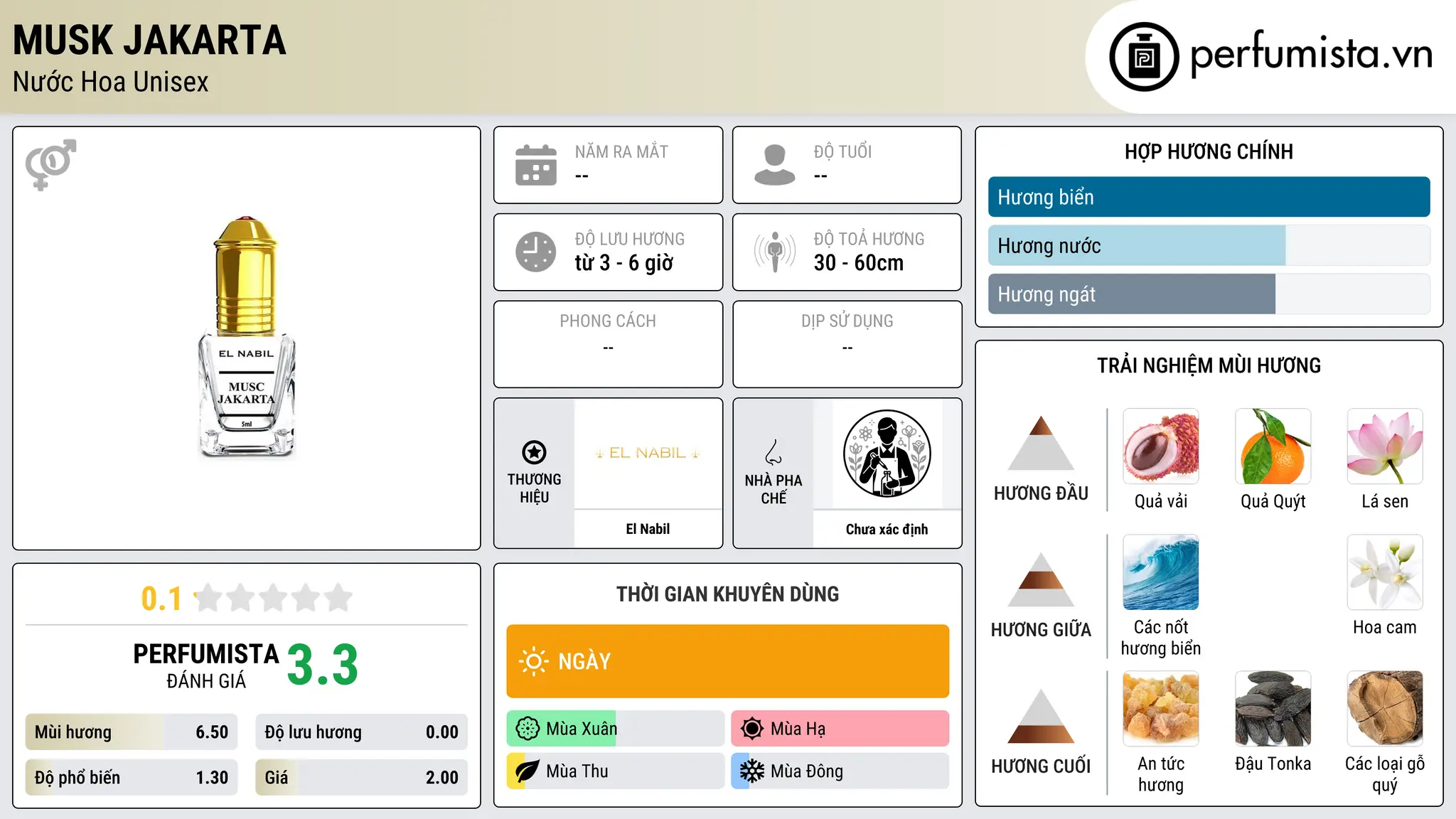Screen dimensions: 1456x819
Task: Click the Mùa Đông season bar
Action: pyautogui.click(x=840, y=771)
